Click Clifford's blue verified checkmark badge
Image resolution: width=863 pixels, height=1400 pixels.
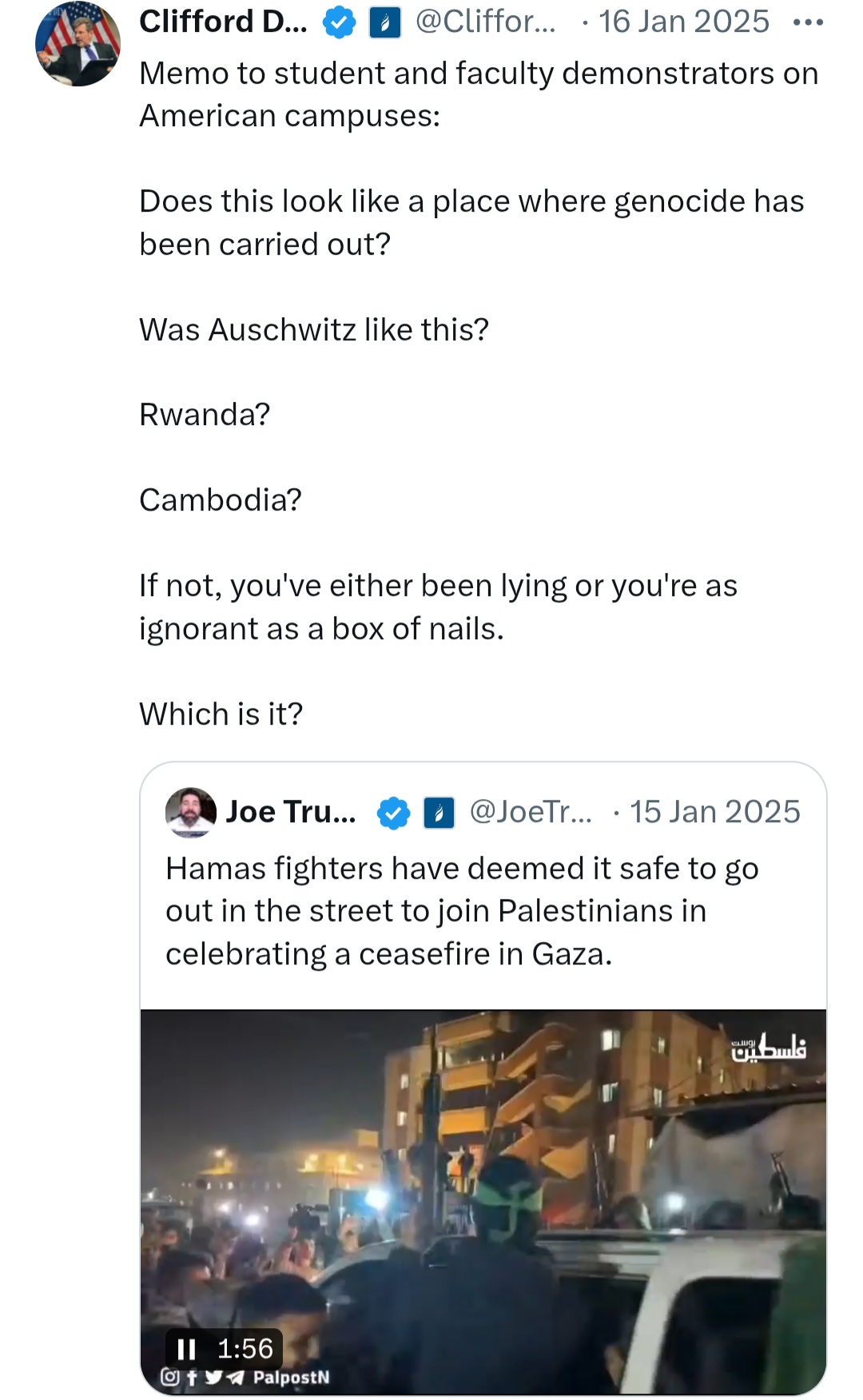tap(339, 22)
